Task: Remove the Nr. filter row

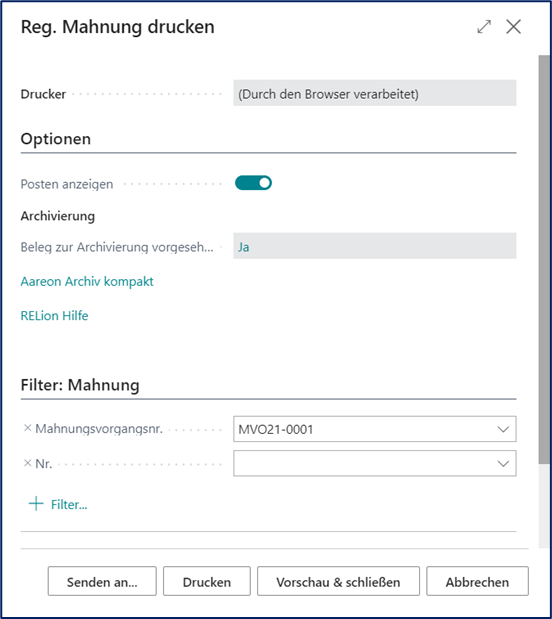Action: tap(27, 463)
